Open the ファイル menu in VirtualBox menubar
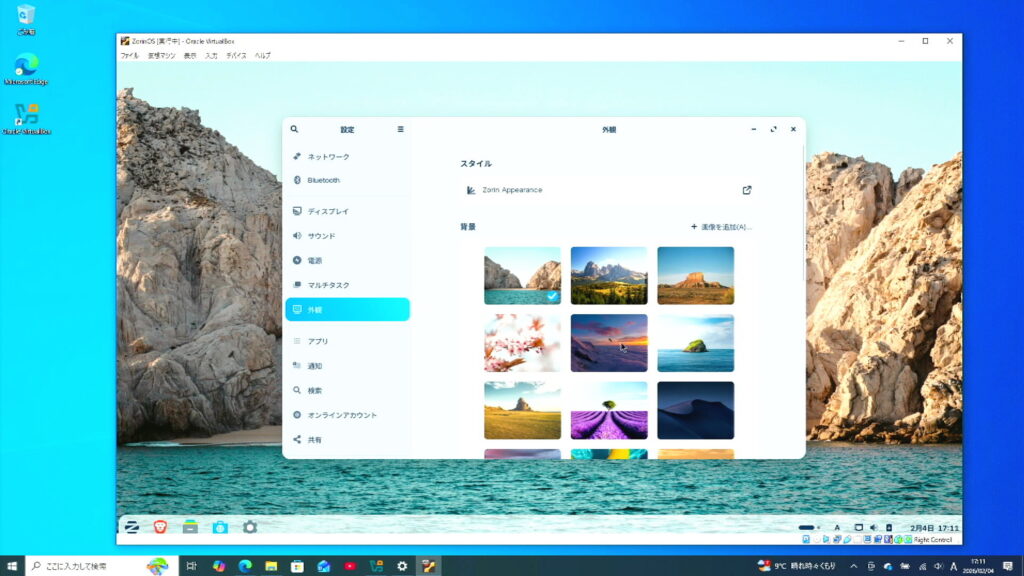The height and width of the screenshot is (576, 1024). 130,56
